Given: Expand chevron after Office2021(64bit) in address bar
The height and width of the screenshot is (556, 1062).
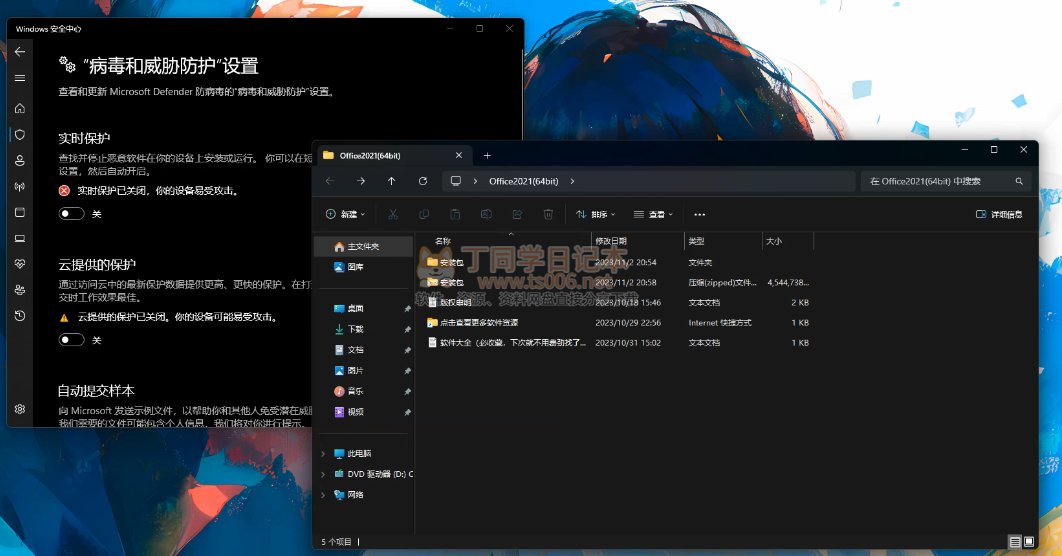Looking at the screenshot, I should tap(572, 181).
